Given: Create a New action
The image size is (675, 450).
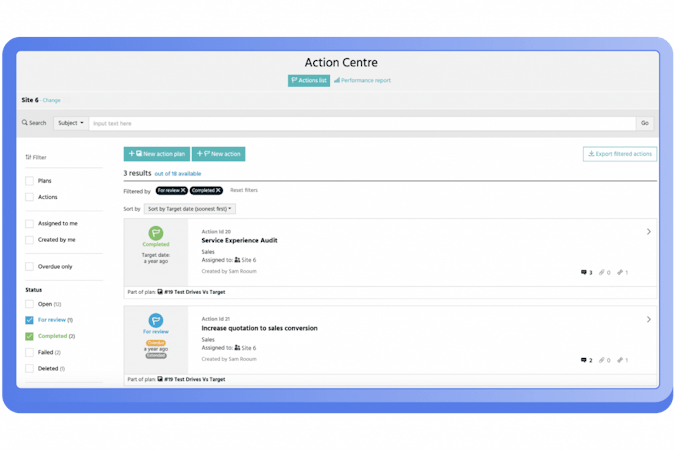Looking at the screenshot, I should [x=219, y=154].
